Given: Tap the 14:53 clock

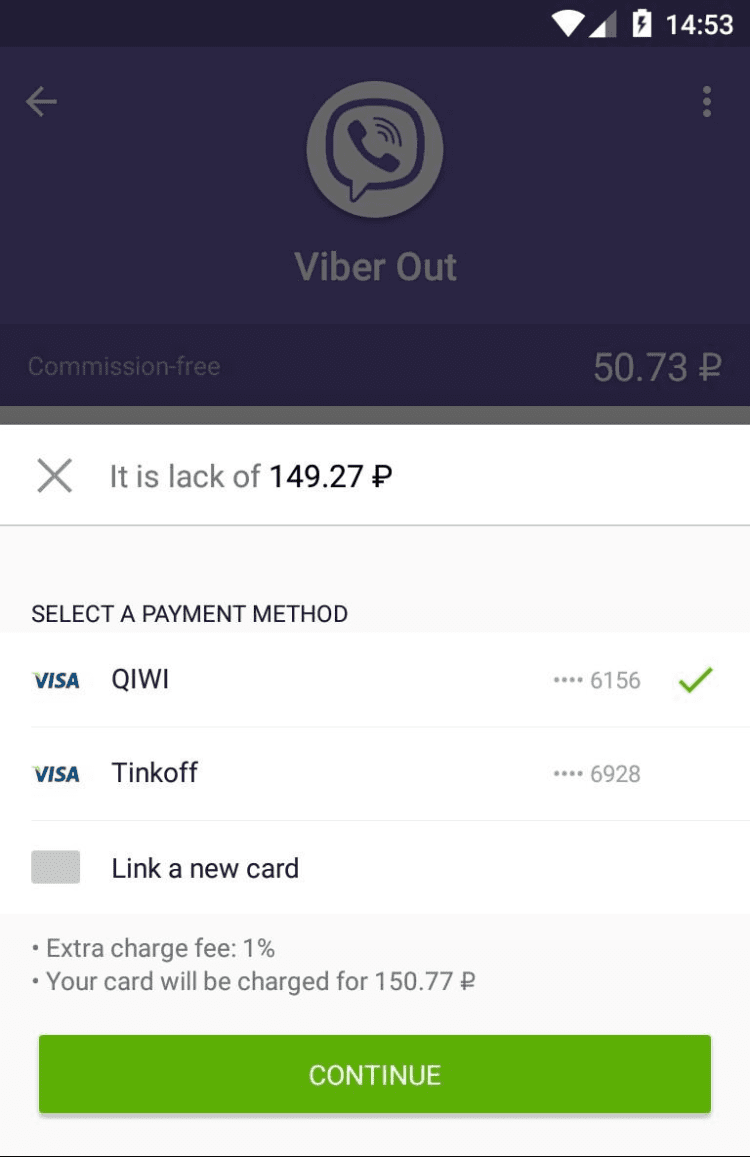Looking at the screenshot, I should (699, 24).
